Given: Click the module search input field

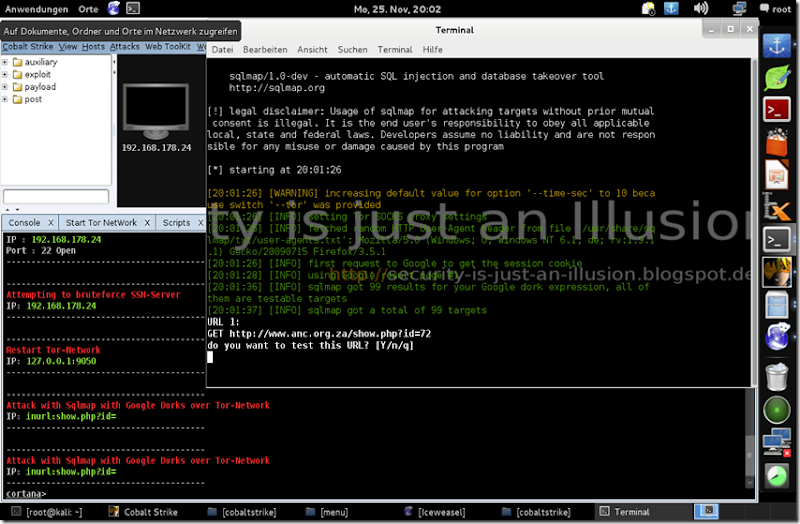Looking at the screenshot, I should [x=56, y=196].
